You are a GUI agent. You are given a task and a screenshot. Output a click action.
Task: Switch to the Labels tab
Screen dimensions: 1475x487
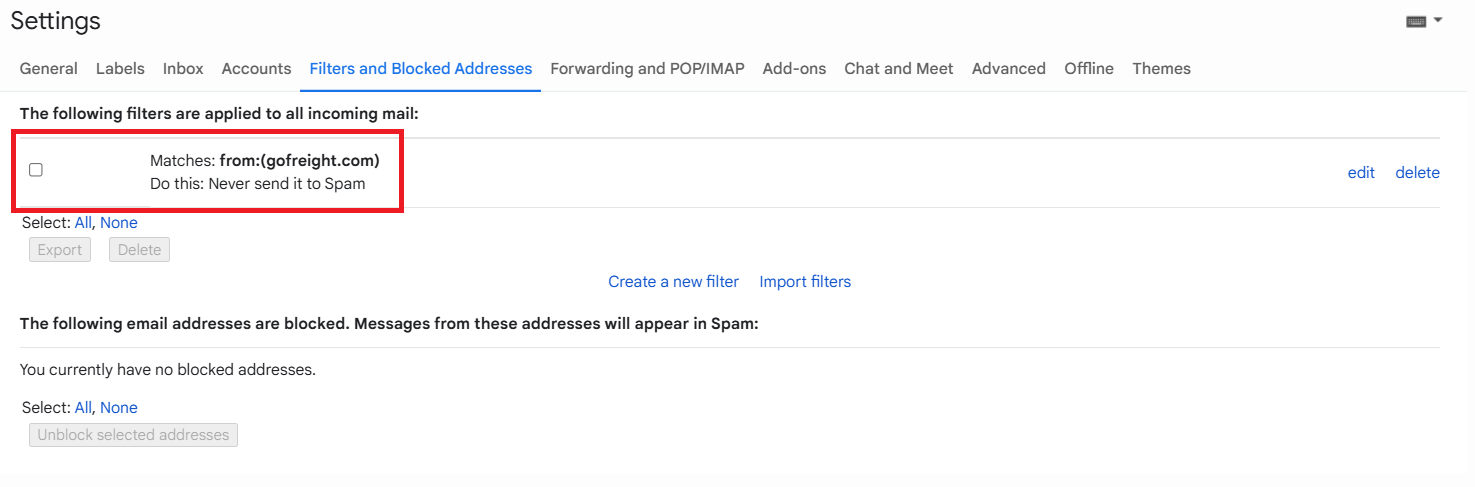(120, 69)
